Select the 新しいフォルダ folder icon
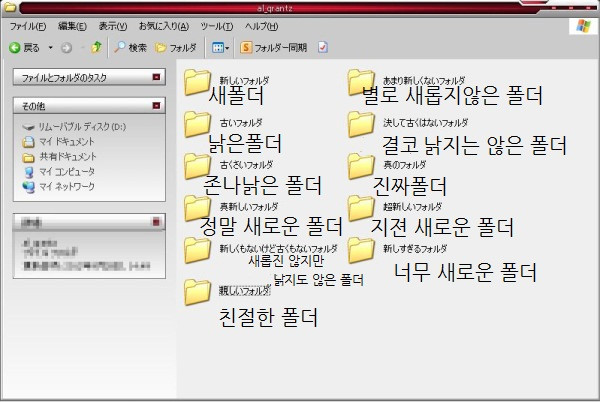600x402 pixels. point(197,82)
